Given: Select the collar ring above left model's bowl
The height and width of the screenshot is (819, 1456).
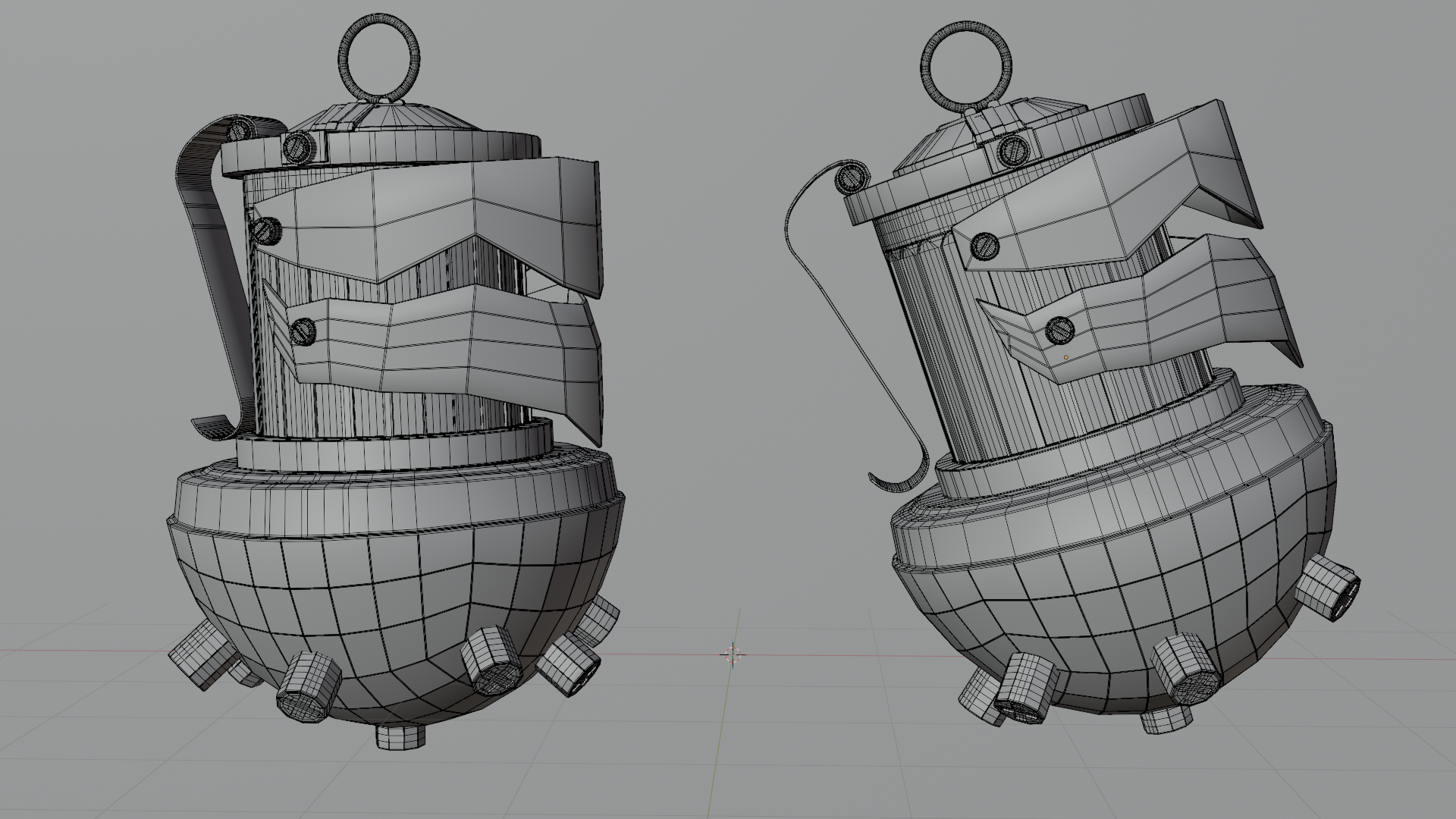Looking at the screenshot, I should click(x=394, y=455).
